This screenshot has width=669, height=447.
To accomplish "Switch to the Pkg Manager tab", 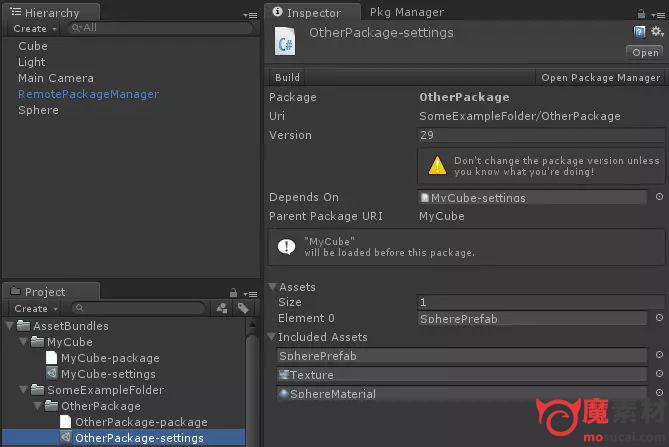I will (407, 12).
